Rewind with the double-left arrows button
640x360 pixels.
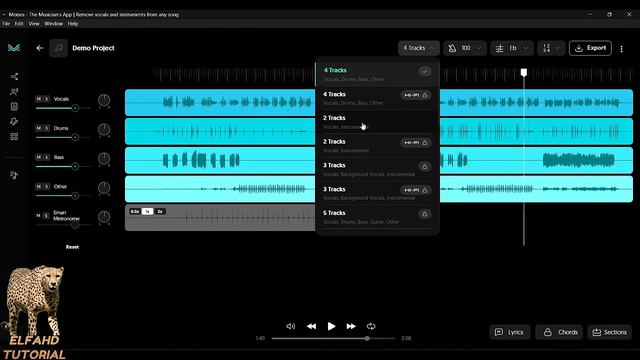(311, 326)
